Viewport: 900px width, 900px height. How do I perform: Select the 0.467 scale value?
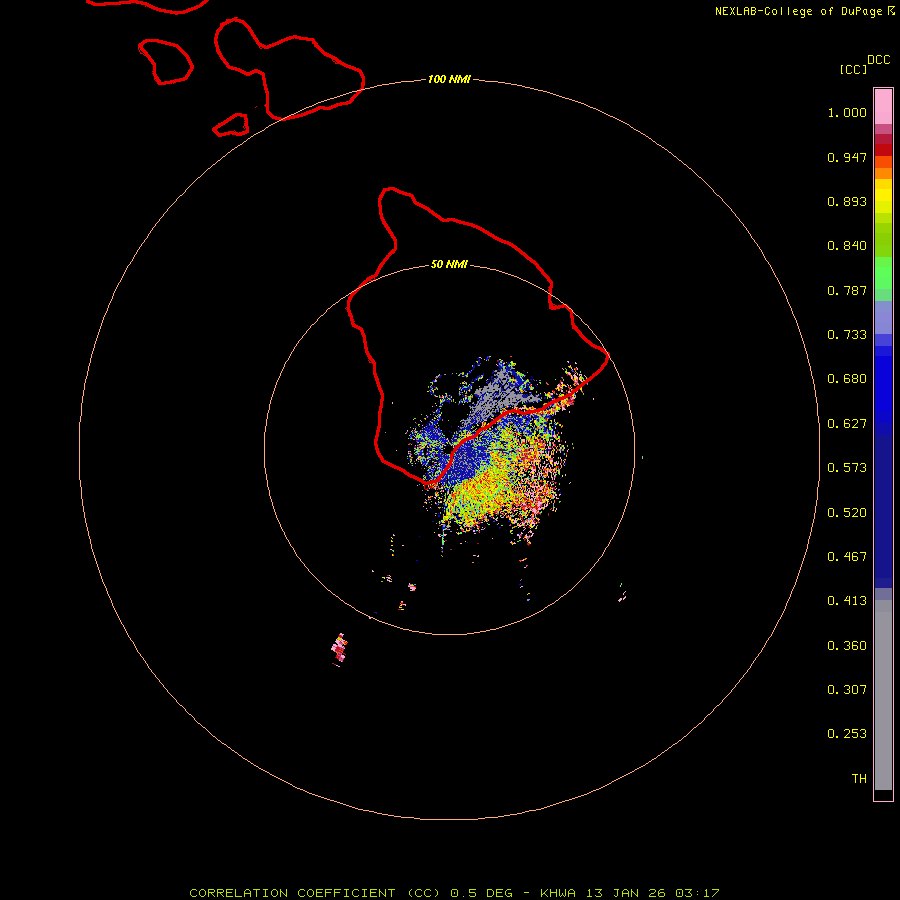point(847,557)
